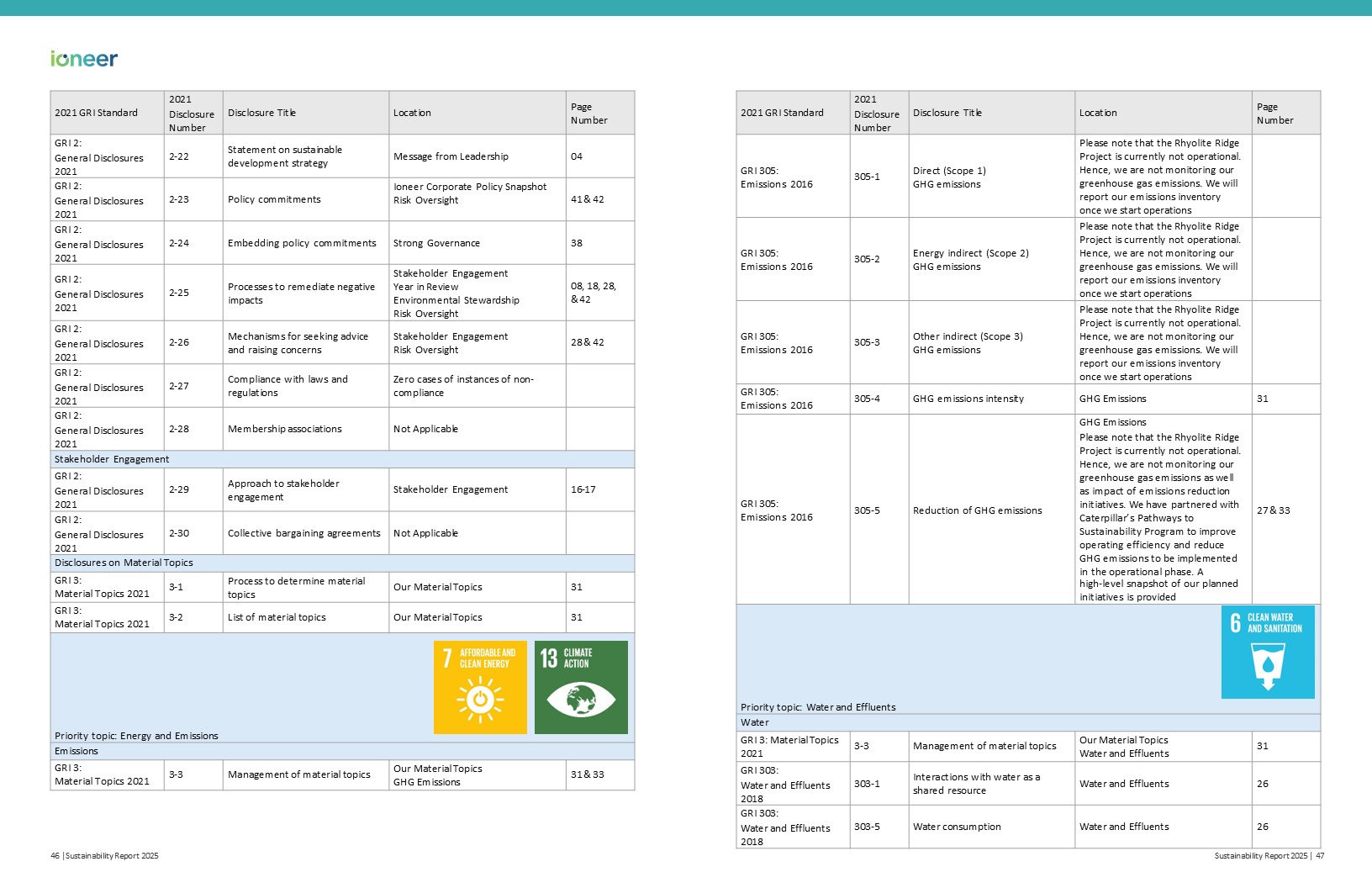
Task: Click the Emissions subsection header on left page
Action: (x=77, y=751)
